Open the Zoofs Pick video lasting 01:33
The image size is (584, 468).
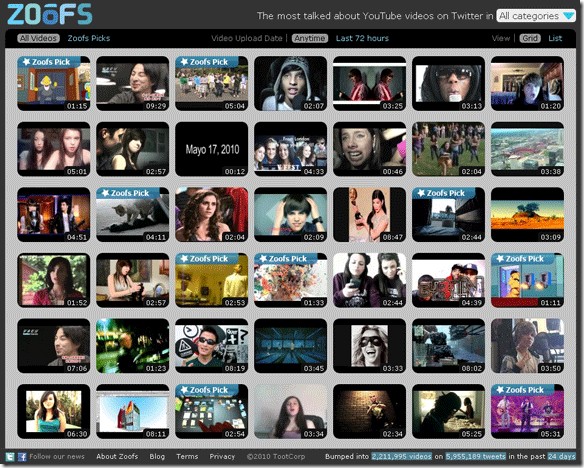pos(291,280)
